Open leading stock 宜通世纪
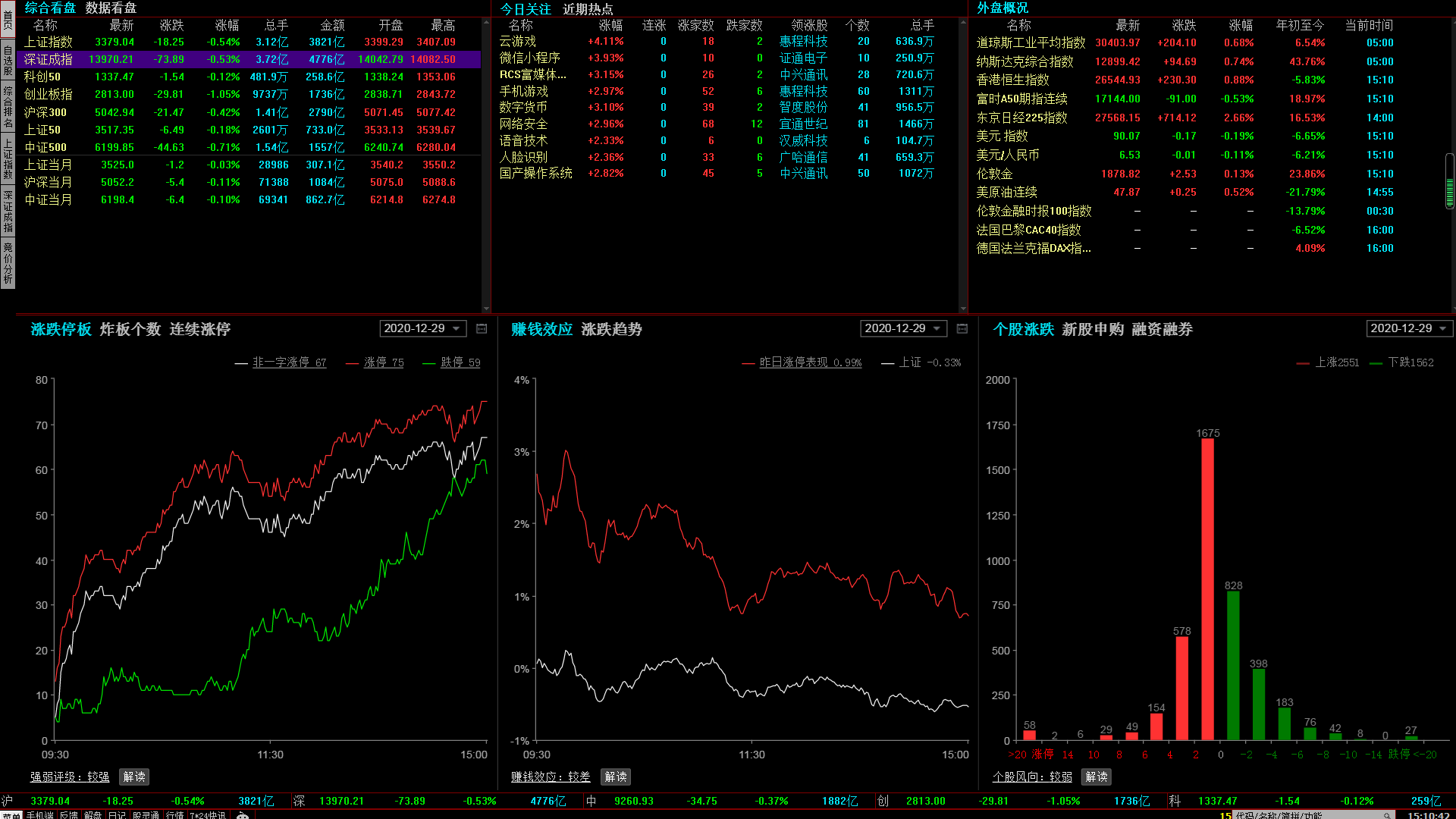Viewport: 1456px width, 819px height. tap(803, 124)
